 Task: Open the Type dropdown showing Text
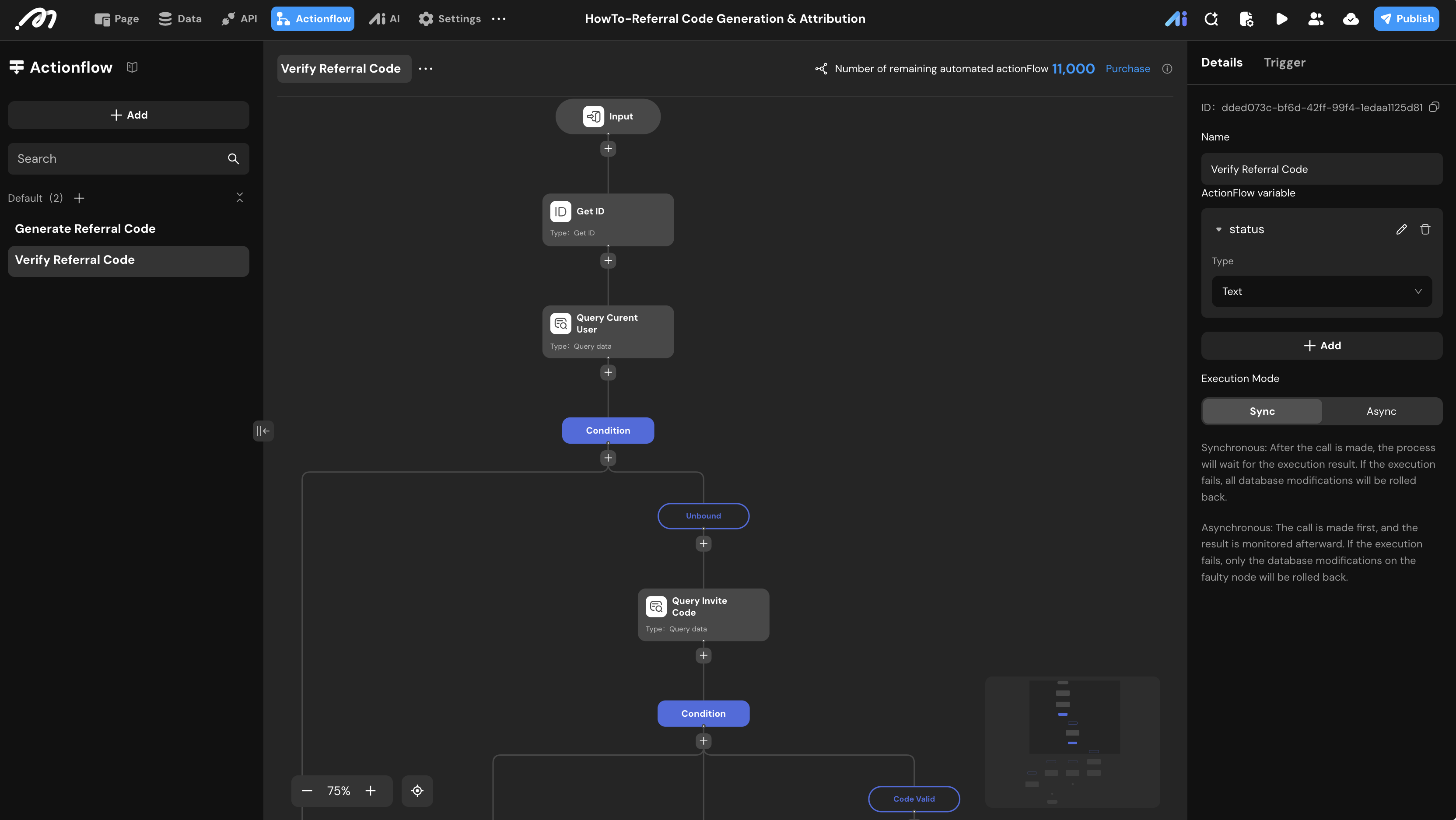tap(1321, 291)
